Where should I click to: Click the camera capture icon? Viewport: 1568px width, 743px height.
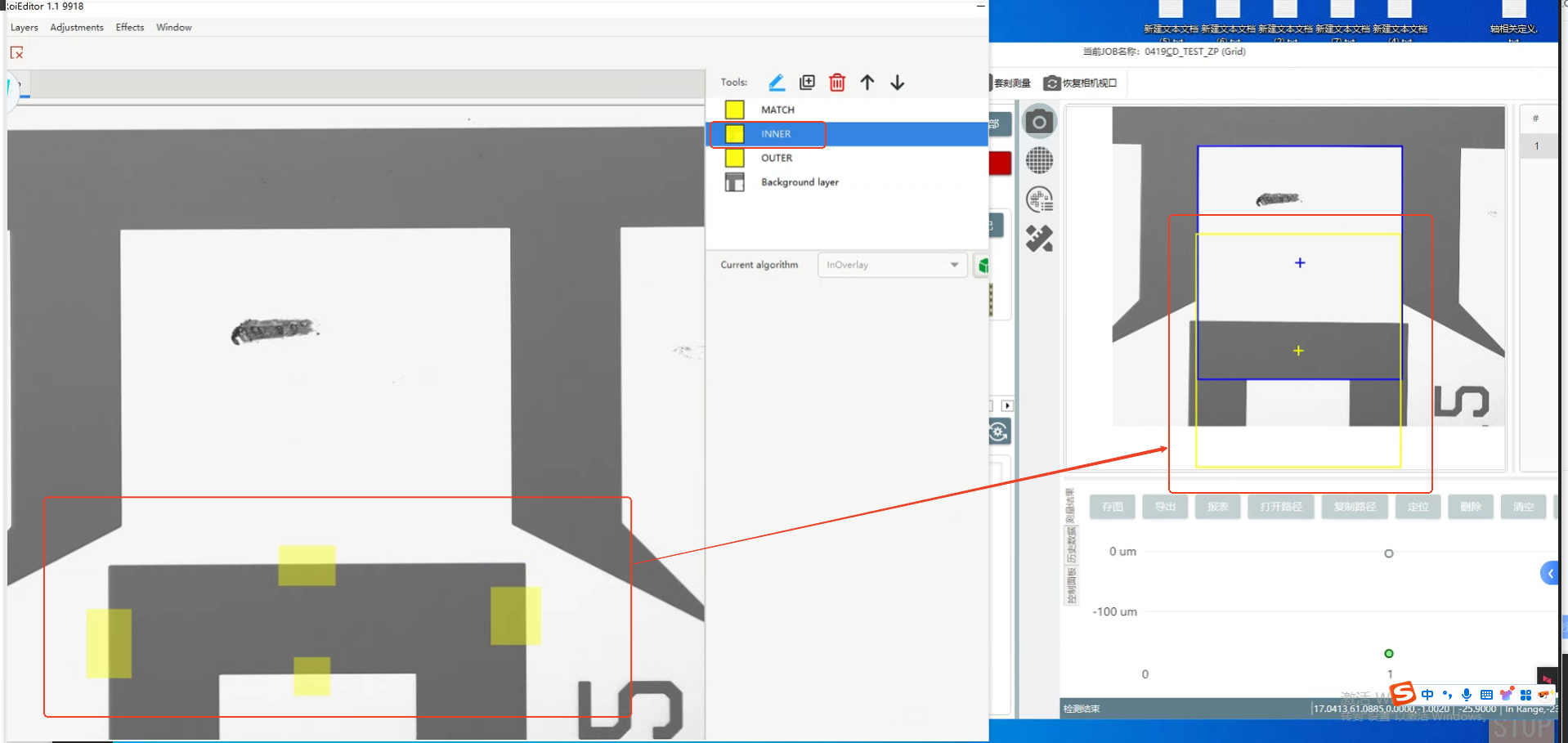(x=1039, y=123)
